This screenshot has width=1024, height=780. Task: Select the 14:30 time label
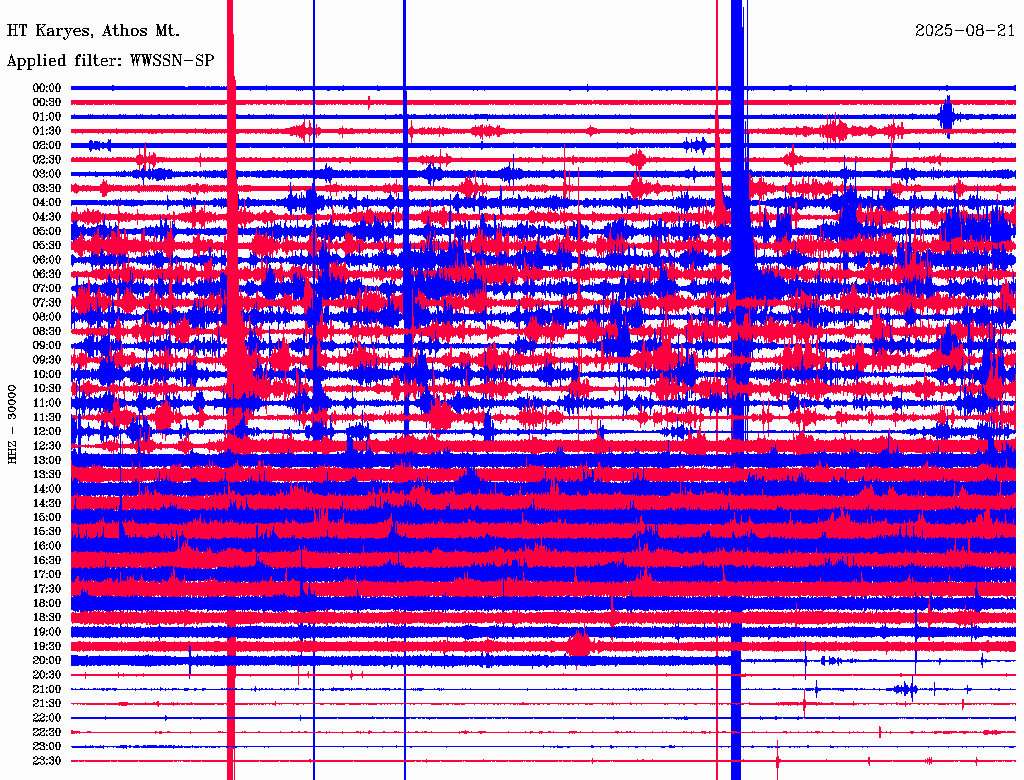47,504
